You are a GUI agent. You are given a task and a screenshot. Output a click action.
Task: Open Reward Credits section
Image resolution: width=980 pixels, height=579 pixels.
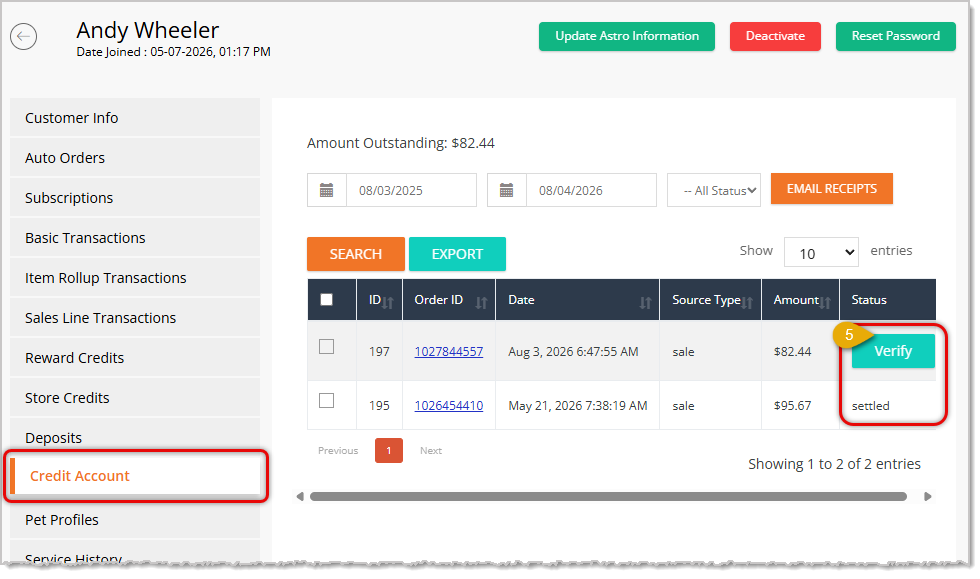pyautogui.click(x=135, y=358)
